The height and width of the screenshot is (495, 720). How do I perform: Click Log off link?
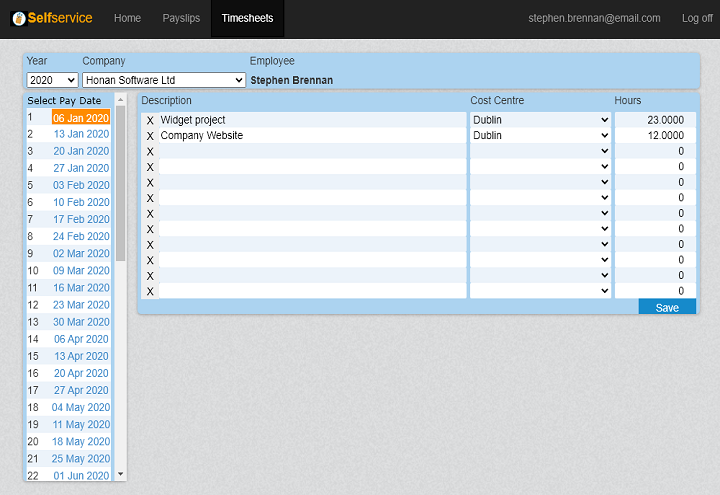pos(697,18)
